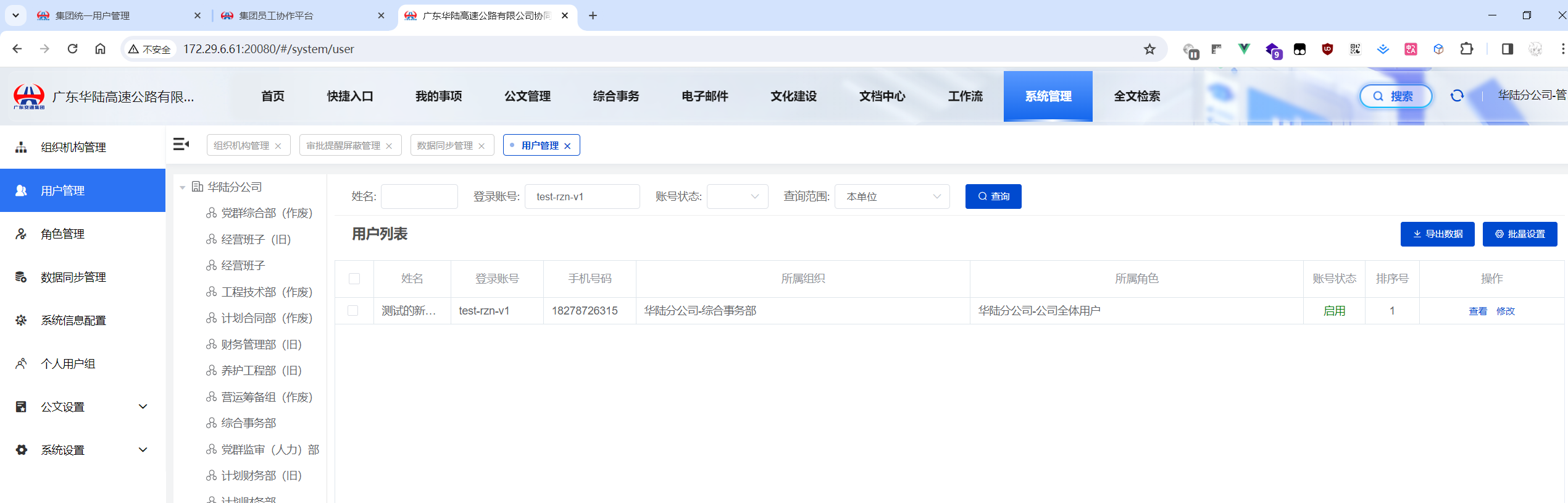Click the refresh icon beside the search button
Image resolution: width=1568 pixels, height=503 pixels.
[1457, 96]
